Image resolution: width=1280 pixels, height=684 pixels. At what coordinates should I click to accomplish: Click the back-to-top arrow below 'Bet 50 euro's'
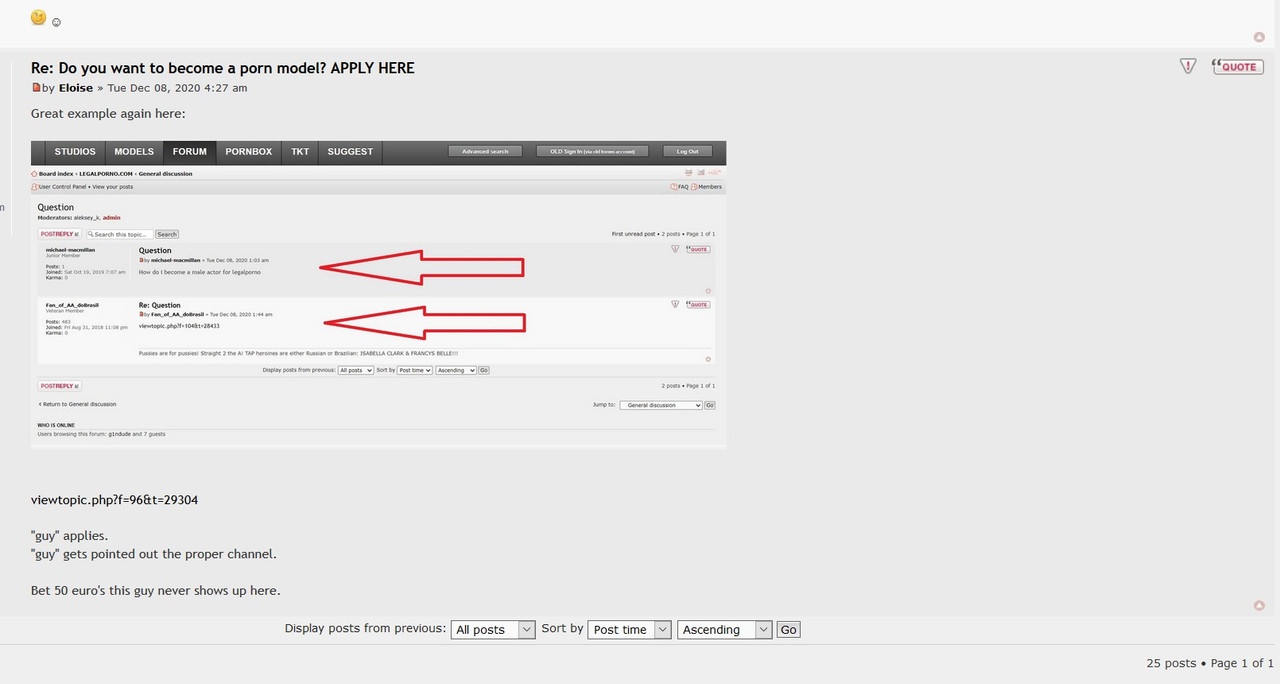(1259, 605)
